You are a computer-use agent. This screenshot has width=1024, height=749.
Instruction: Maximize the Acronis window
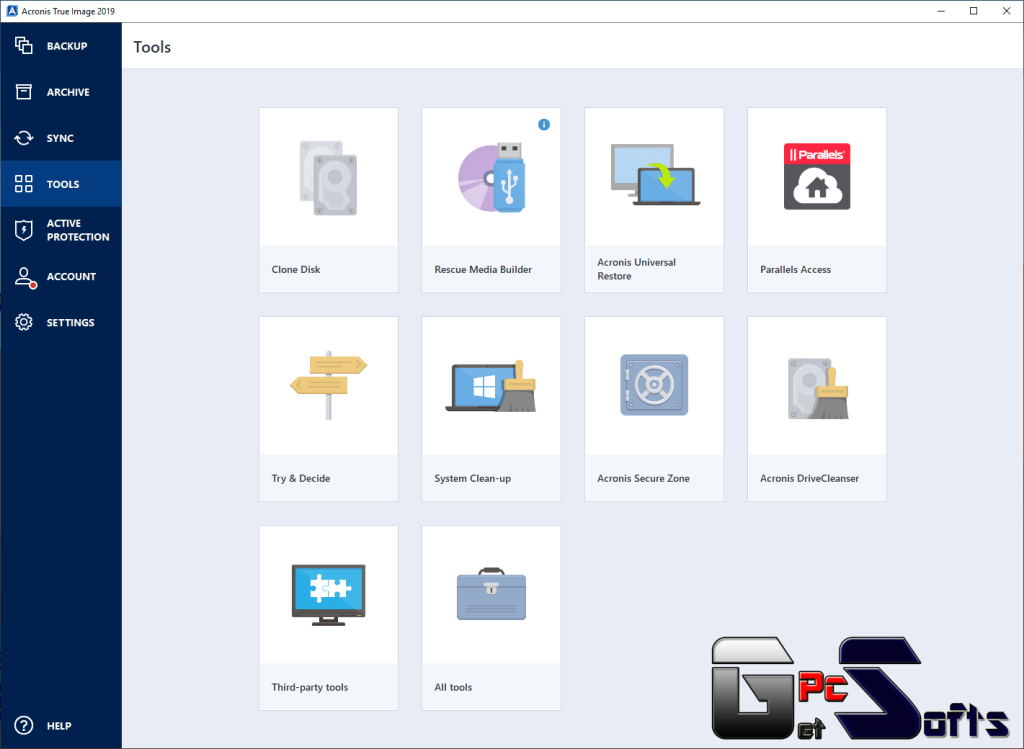pos(973,11)
